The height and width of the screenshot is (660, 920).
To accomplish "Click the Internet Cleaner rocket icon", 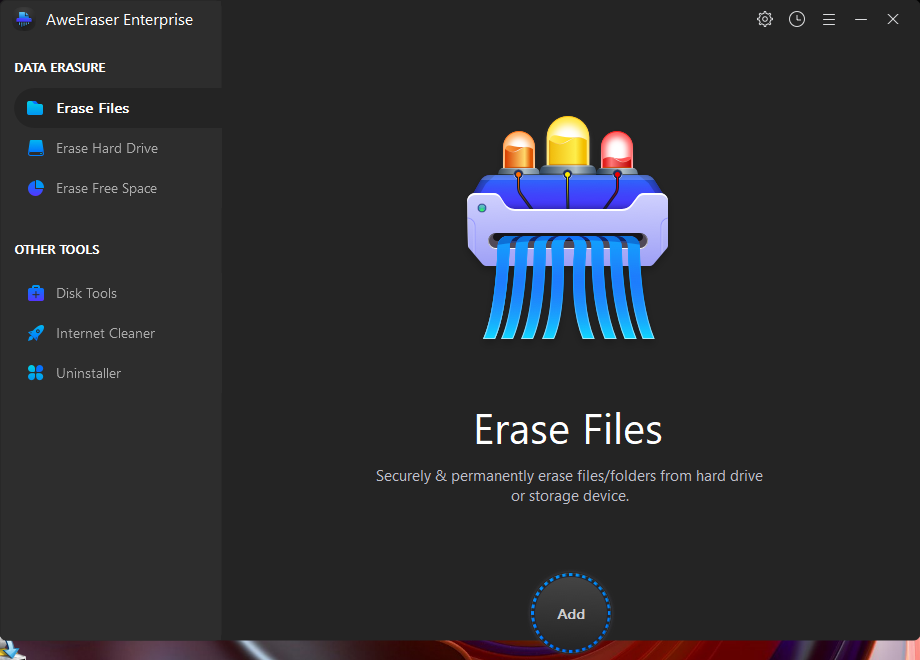I will 36,333.
